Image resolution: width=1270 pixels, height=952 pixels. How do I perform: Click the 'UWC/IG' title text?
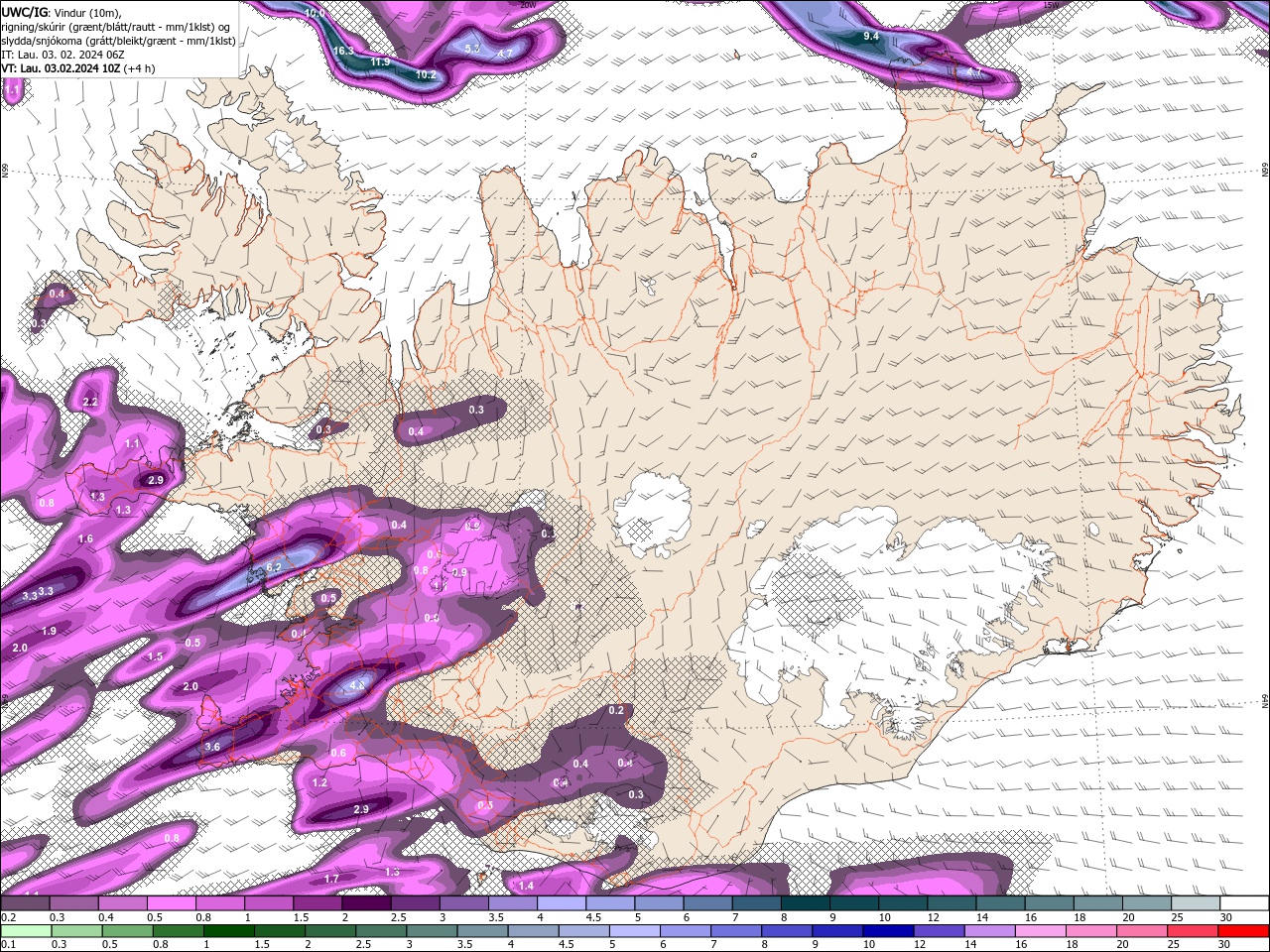point(23,11)
